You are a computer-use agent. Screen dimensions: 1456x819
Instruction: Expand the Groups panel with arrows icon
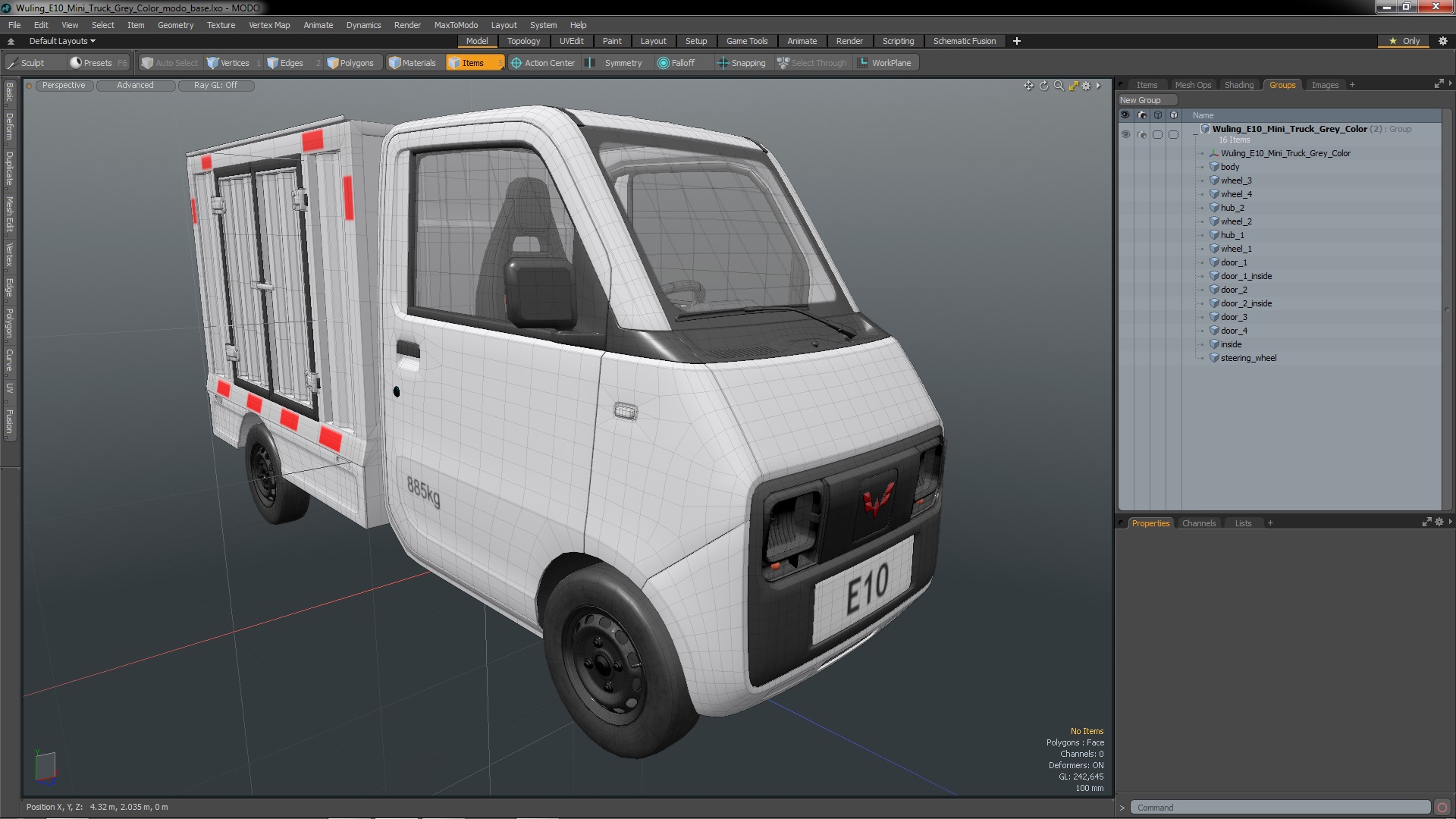(x=1439, y=84)
